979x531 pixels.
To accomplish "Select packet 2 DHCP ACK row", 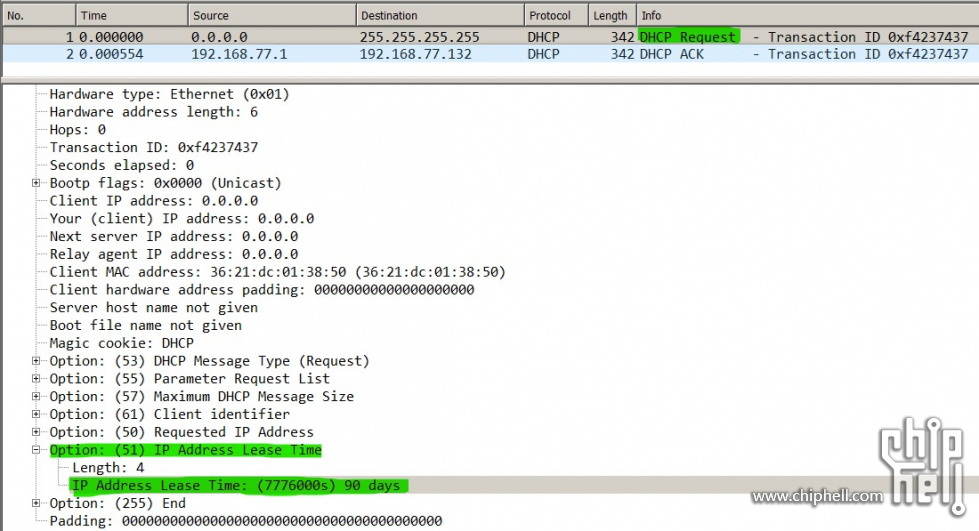I will tap(490, 54).
